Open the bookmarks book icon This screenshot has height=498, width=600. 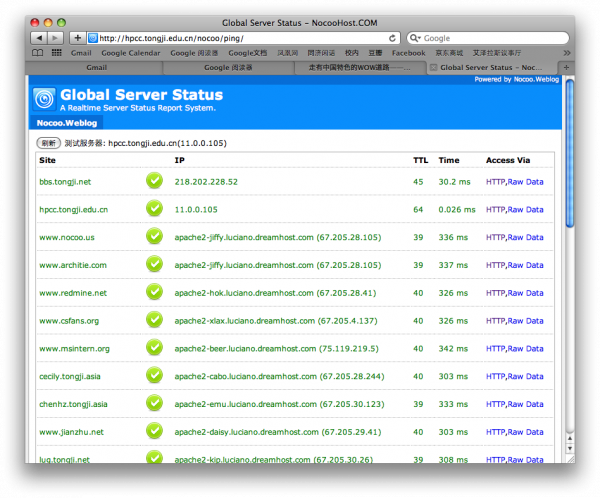pos(38,53)
